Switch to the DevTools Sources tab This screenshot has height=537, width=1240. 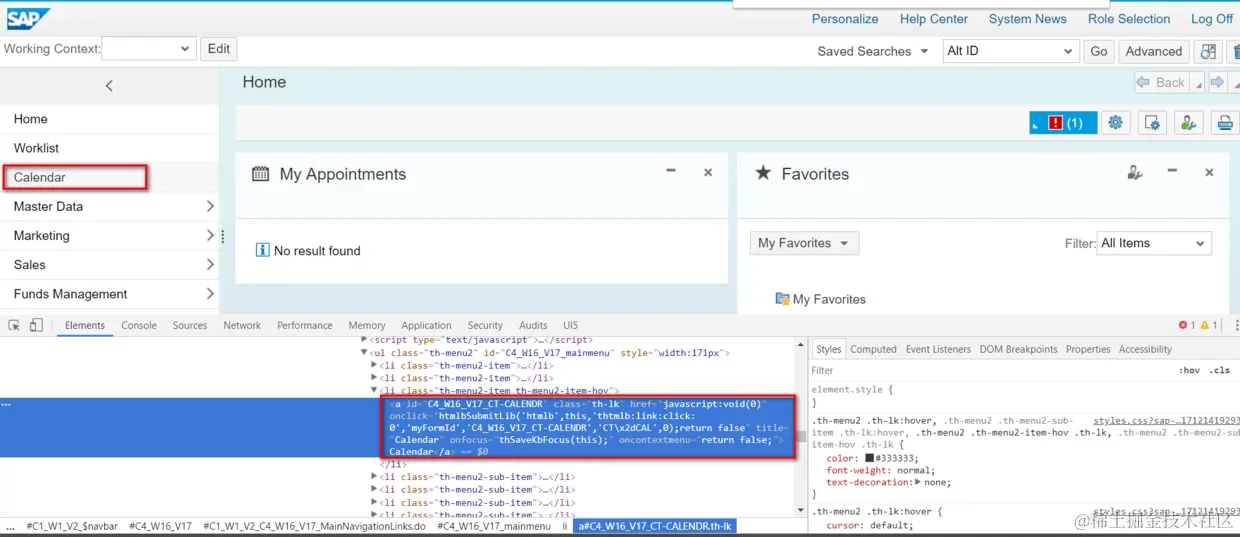(190, 325)
